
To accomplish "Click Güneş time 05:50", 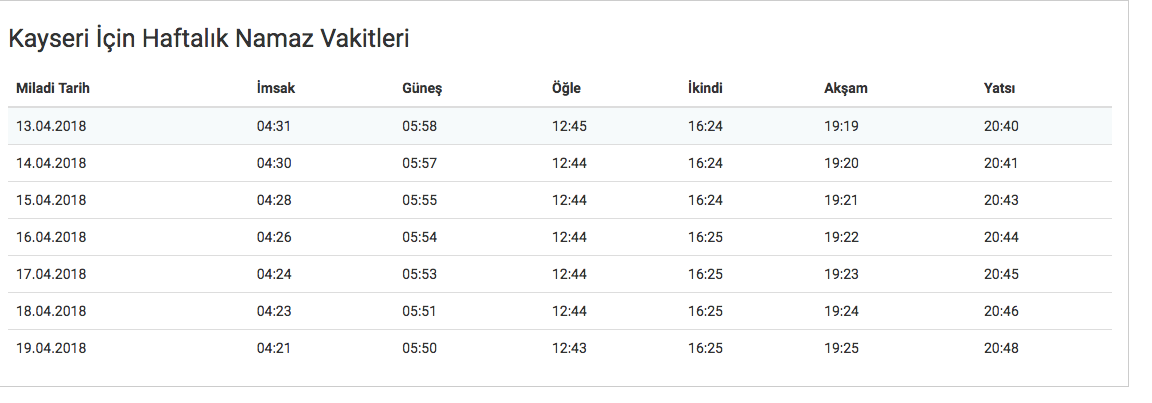I will tap(420, 348).
